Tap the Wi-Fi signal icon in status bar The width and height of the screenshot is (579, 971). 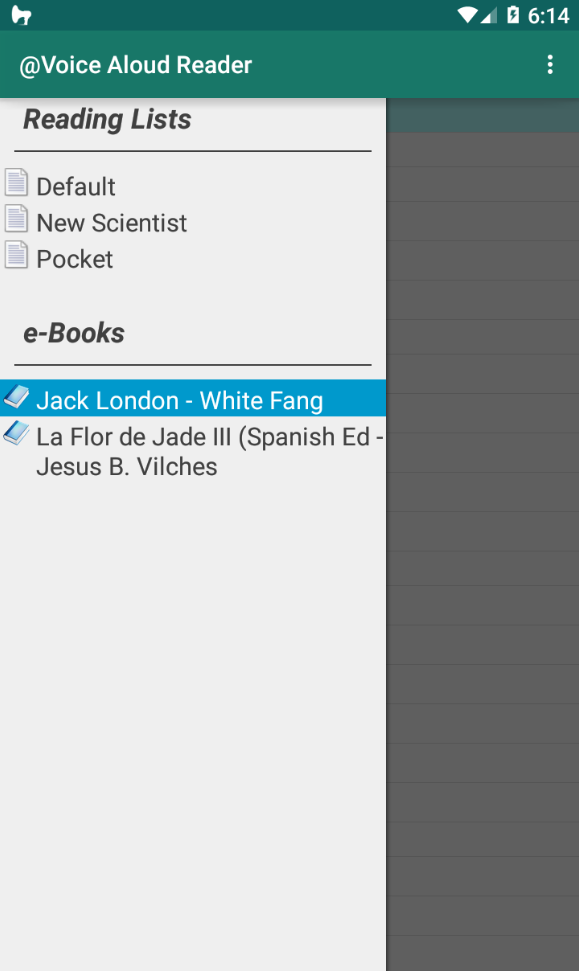pos(467,15)
